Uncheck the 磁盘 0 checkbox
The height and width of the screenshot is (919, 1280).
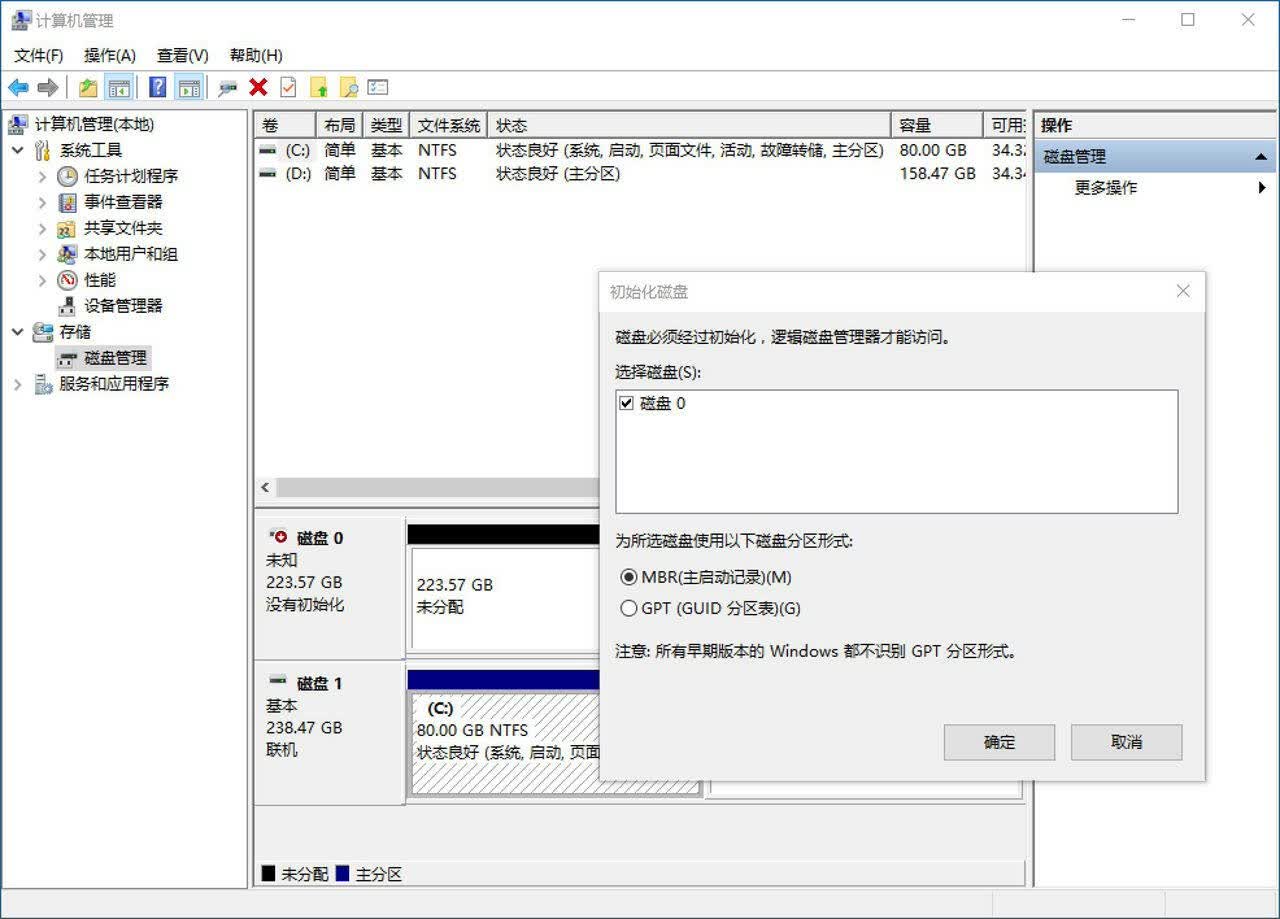click(627, 403)
